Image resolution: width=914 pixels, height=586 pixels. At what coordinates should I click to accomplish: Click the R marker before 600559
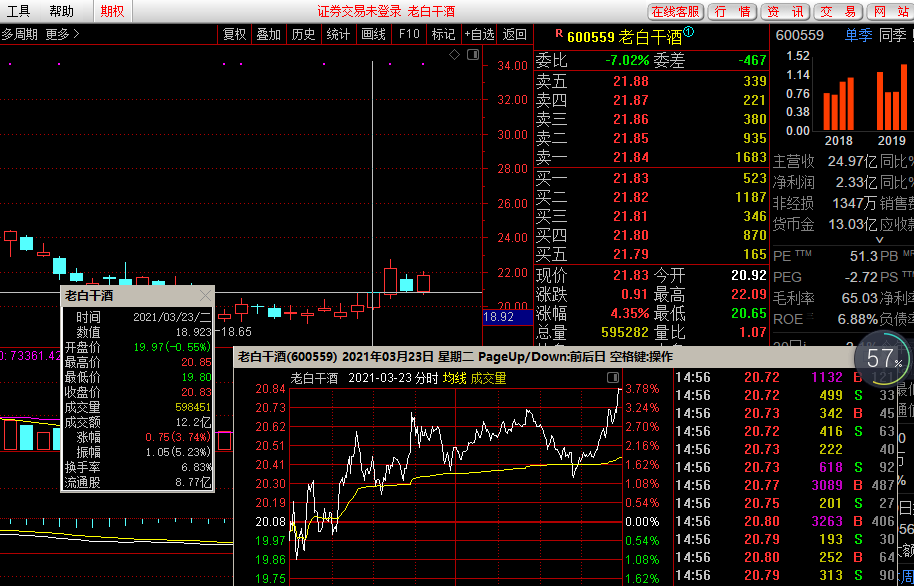pos(559,34)
